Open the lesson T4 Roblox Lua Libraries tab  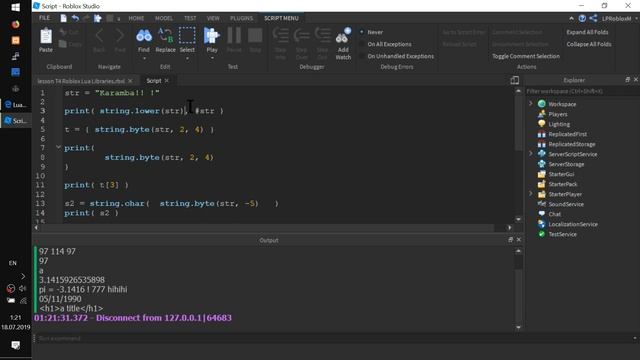[x=81, y=81]
